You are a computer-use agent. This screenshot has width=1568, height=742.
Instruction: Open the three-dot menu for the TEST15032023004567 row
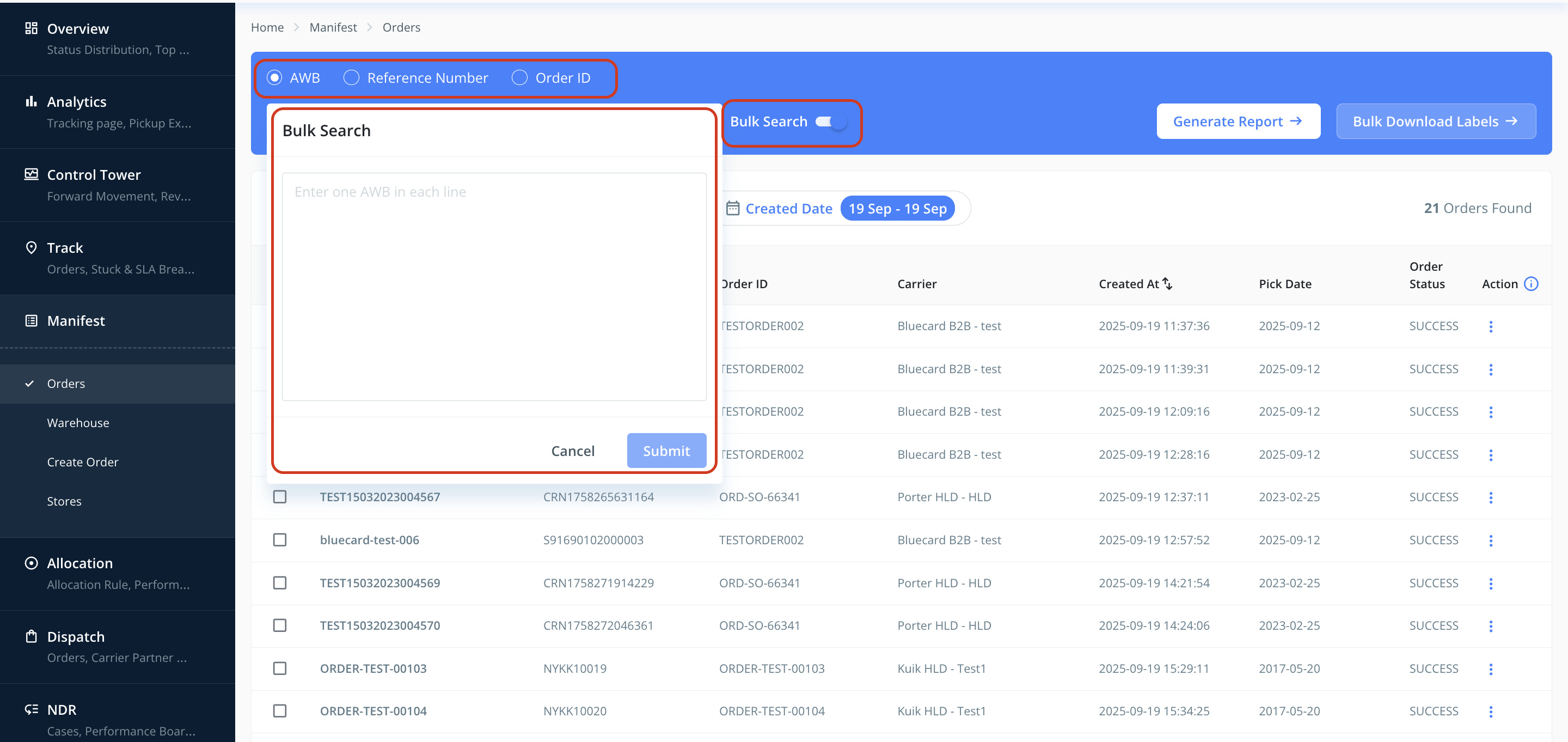point(1491,497)
